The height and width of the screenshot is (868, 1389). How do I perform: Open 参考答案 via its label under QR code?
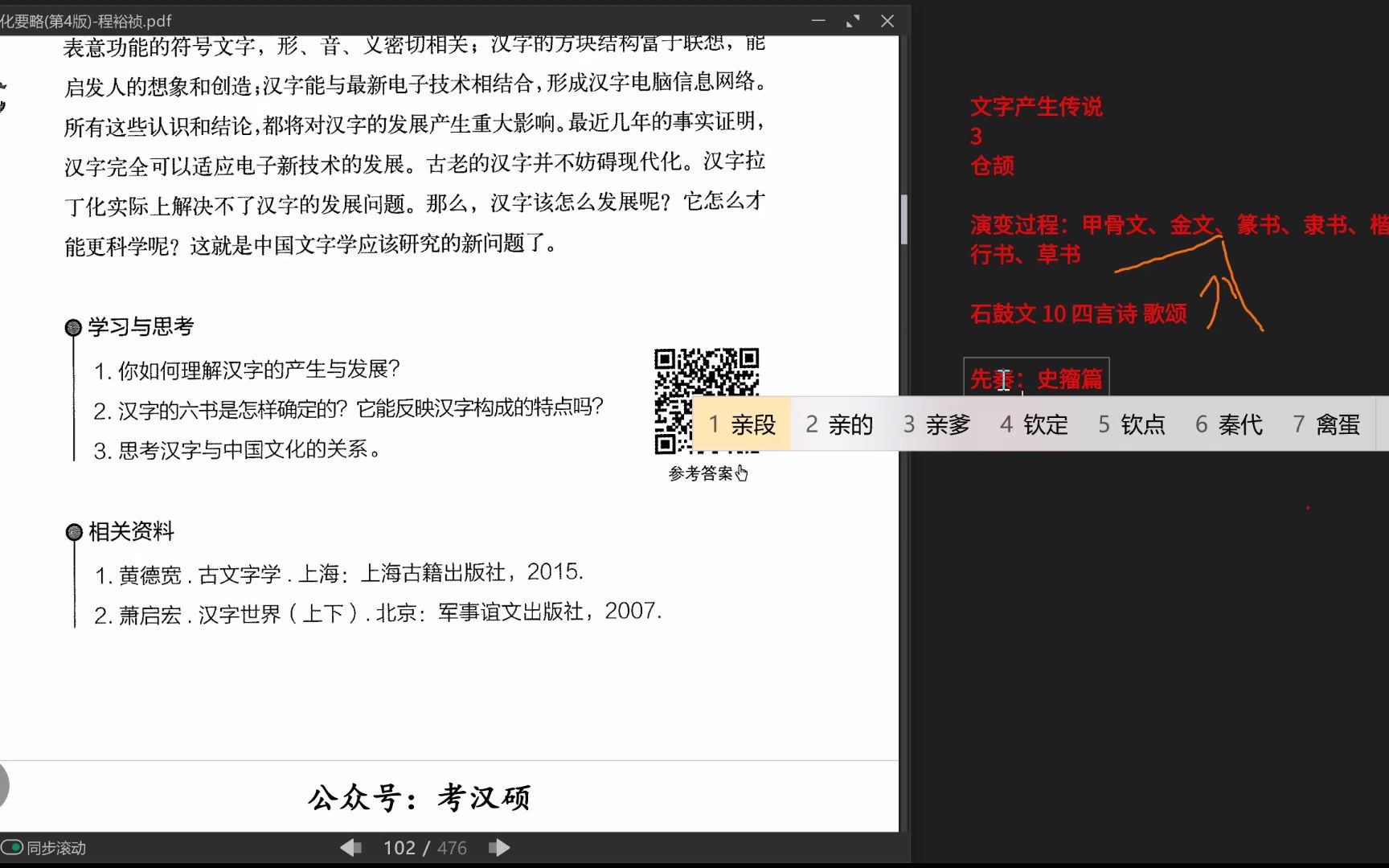pyautogui.click(x=701, y=473)
